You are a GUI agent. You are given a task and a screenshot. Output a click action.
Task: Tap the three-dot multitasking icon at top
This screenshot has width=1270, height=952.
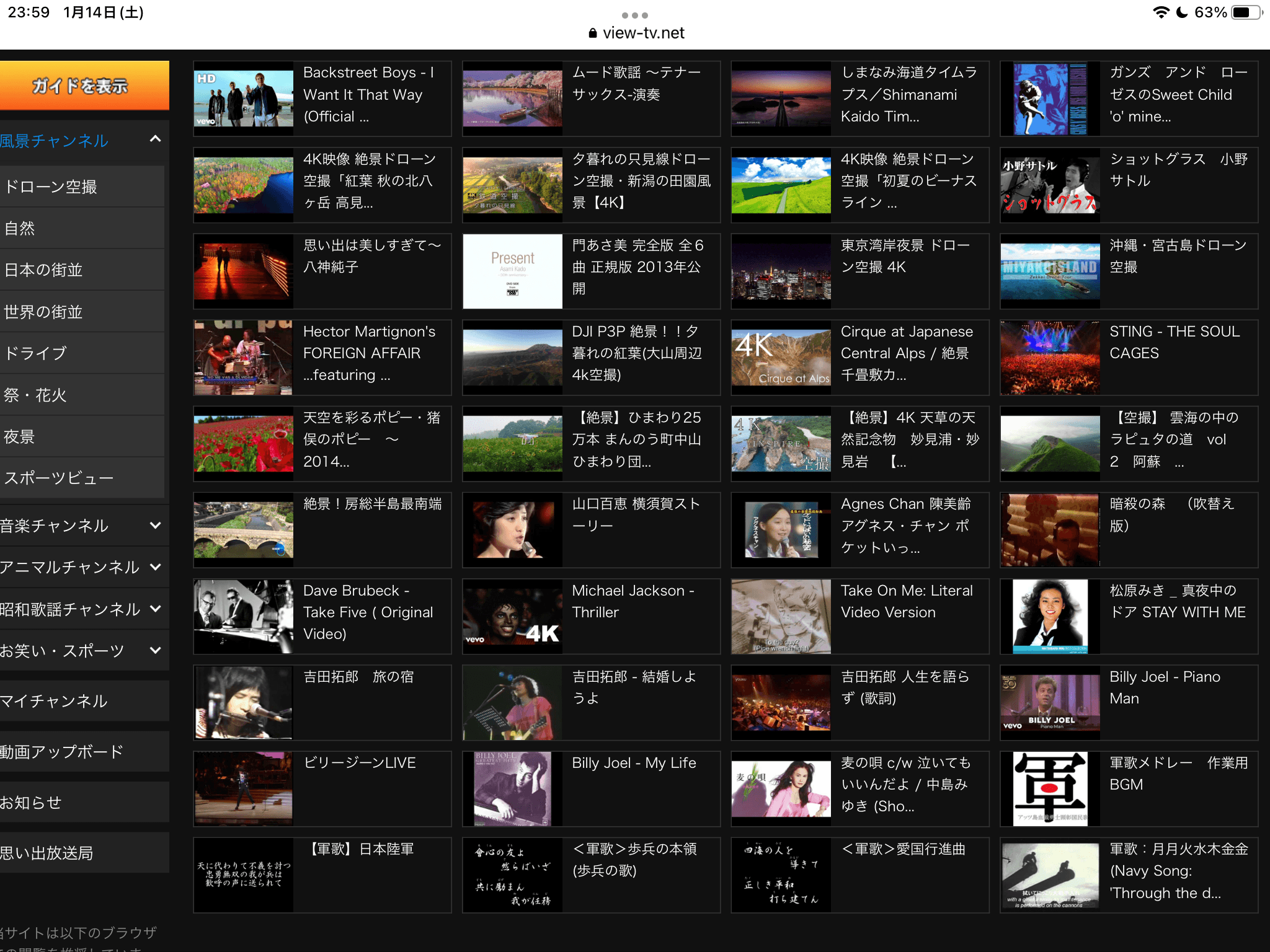click(x=634, y=15)
